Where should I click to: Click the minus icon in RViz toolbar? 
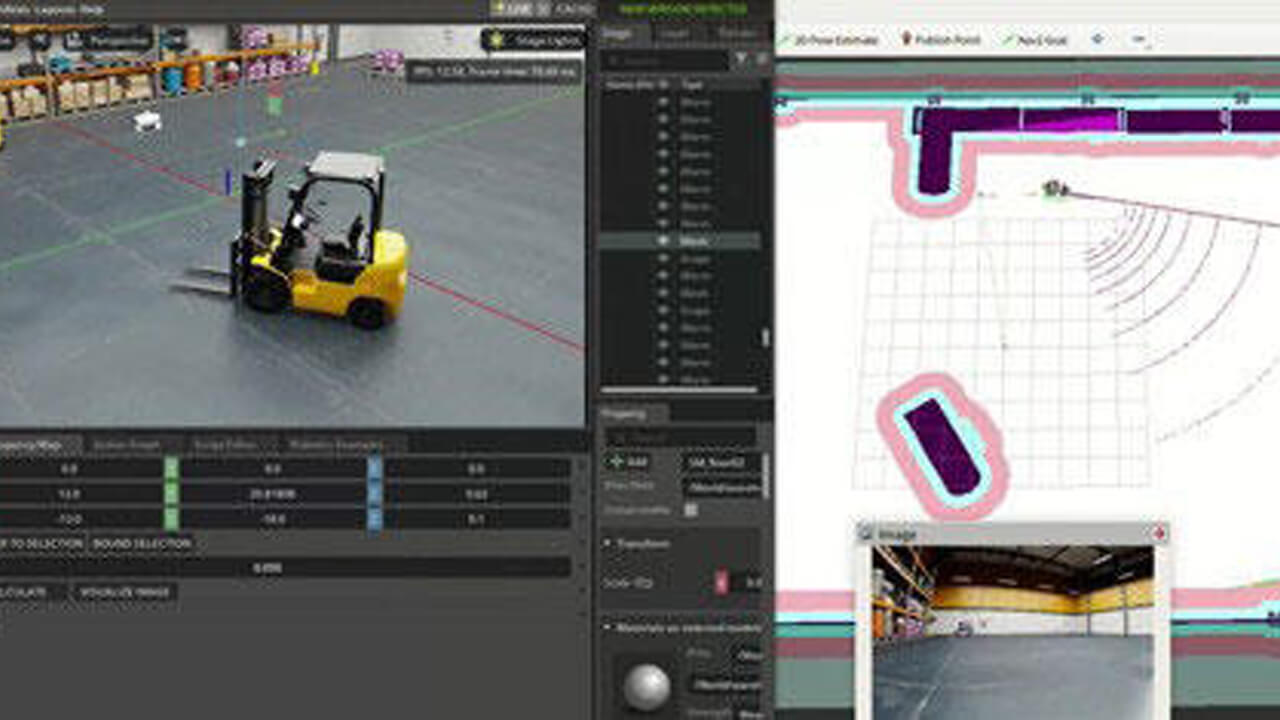1138,39
